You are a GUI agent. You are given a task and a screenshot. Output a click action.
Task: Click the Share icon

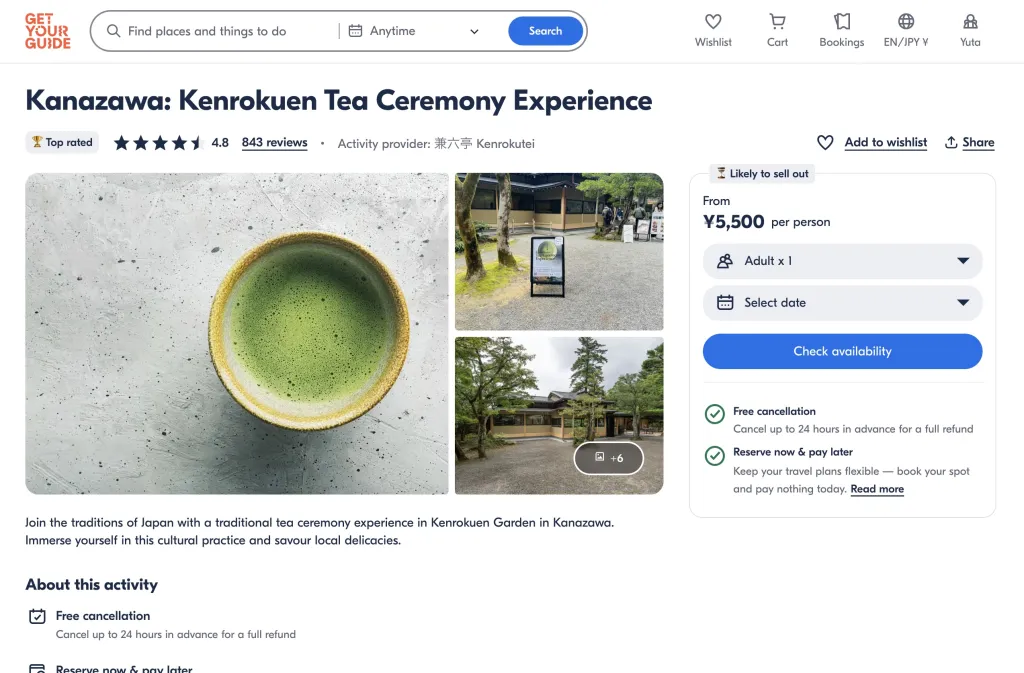pos(951,142)
